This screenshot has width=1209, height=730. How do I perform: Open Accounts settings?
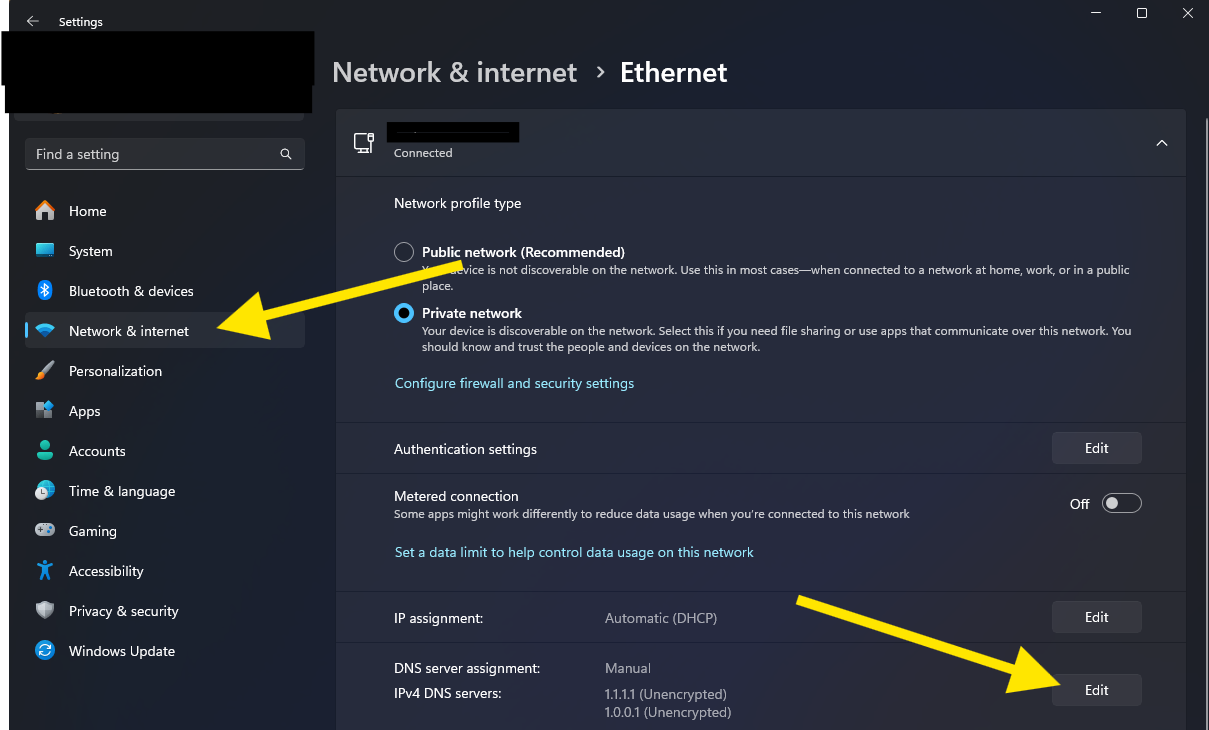click(x=97, y=451)
